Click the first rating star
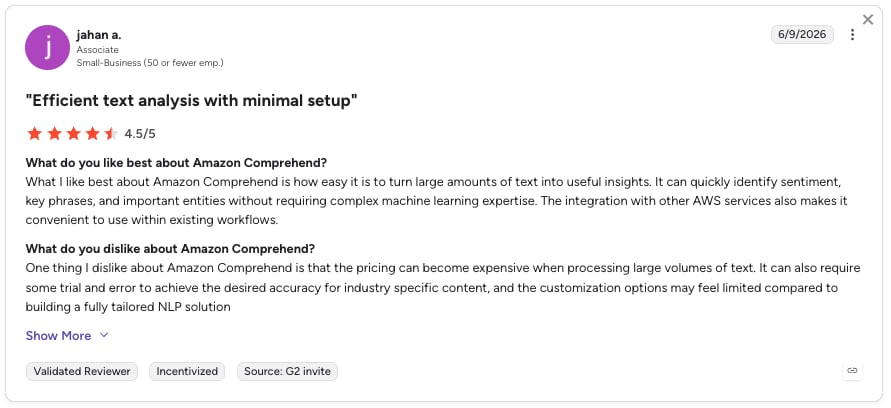Viewport: 891px width, 408px height. pos(34,134)
